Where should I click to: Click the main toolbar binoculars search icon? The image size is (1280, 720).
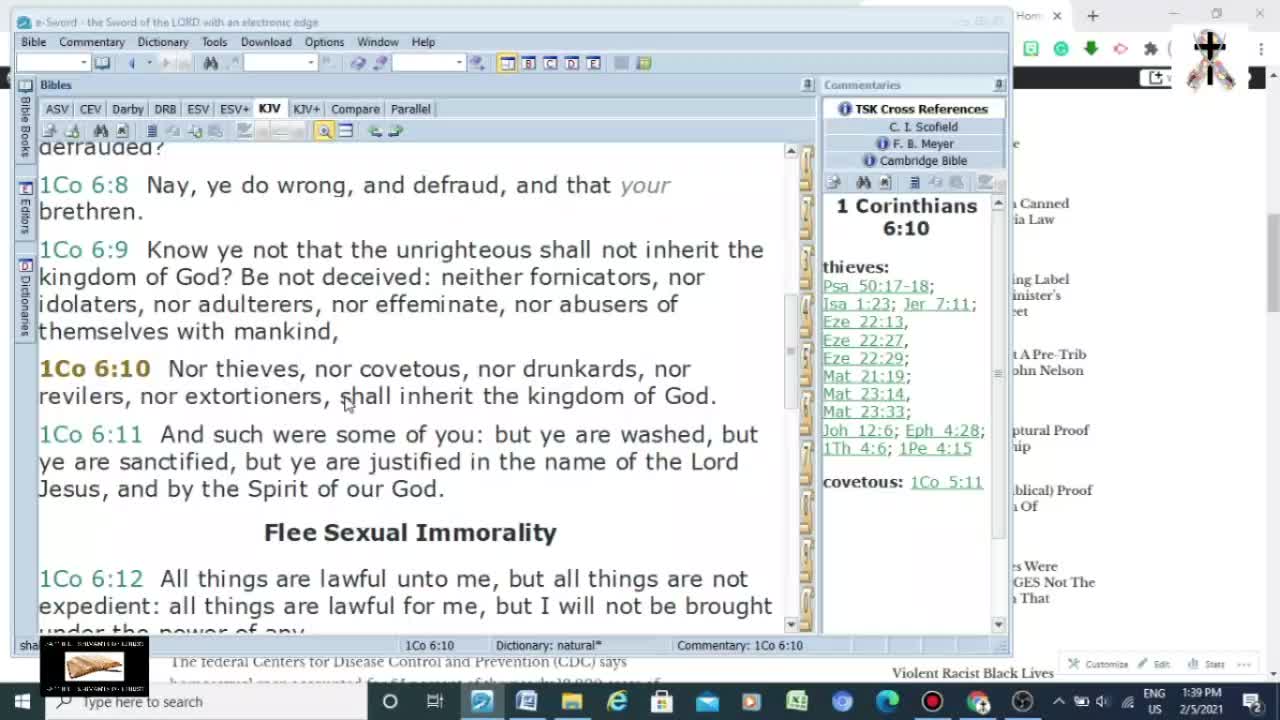point(211,63)
